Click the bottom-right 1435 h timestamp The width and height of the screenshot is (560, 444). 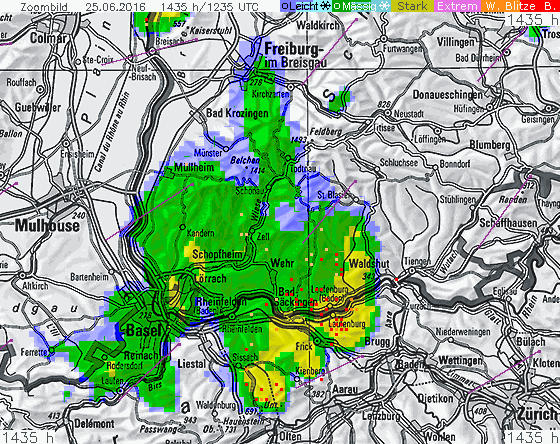pyautogui.click(x=533, y=437)
